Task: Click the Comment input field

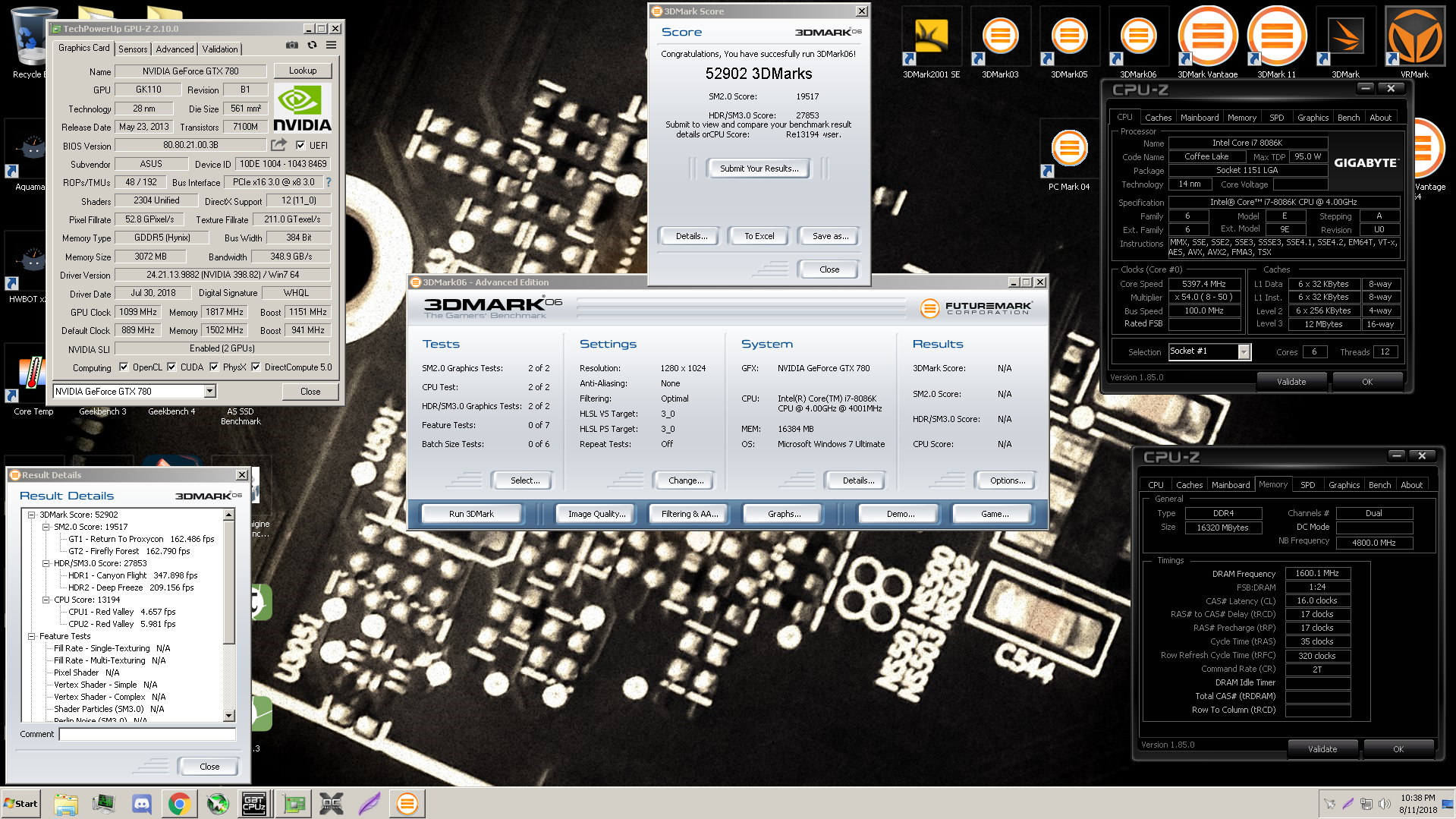Action: pyautogui.click(x=148, y=734)
